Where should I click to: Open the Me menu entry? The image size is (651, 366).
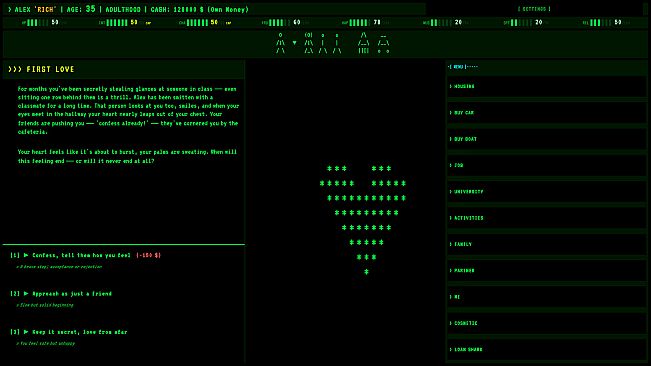(x=546, y=297)
